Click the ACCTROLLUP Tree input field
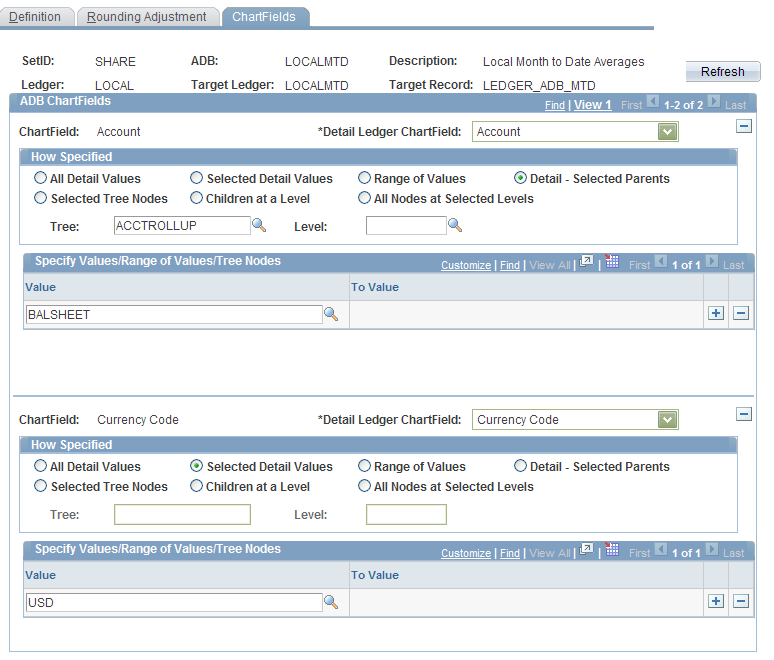This screenshot has height=660, width=774. point(182,226)
